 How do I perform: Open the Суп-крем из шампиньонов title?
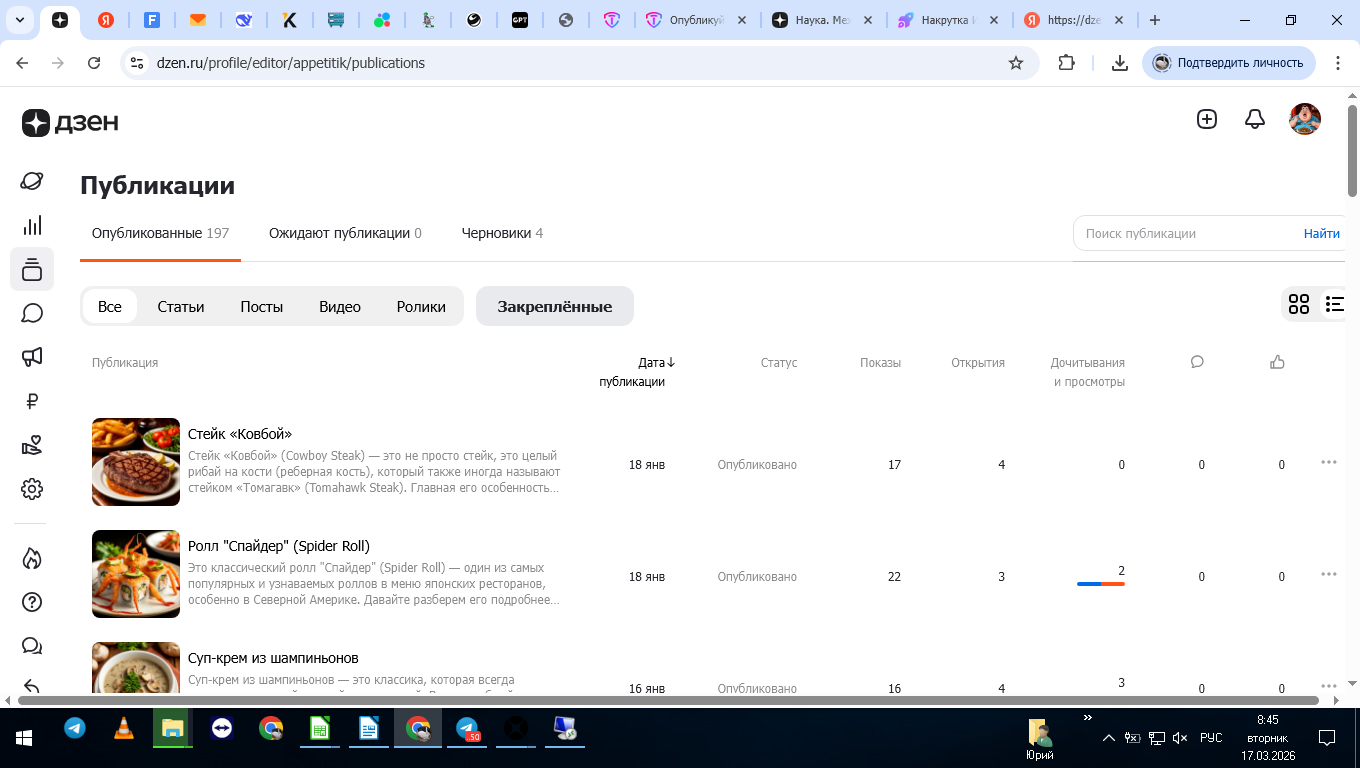point(273,658)
